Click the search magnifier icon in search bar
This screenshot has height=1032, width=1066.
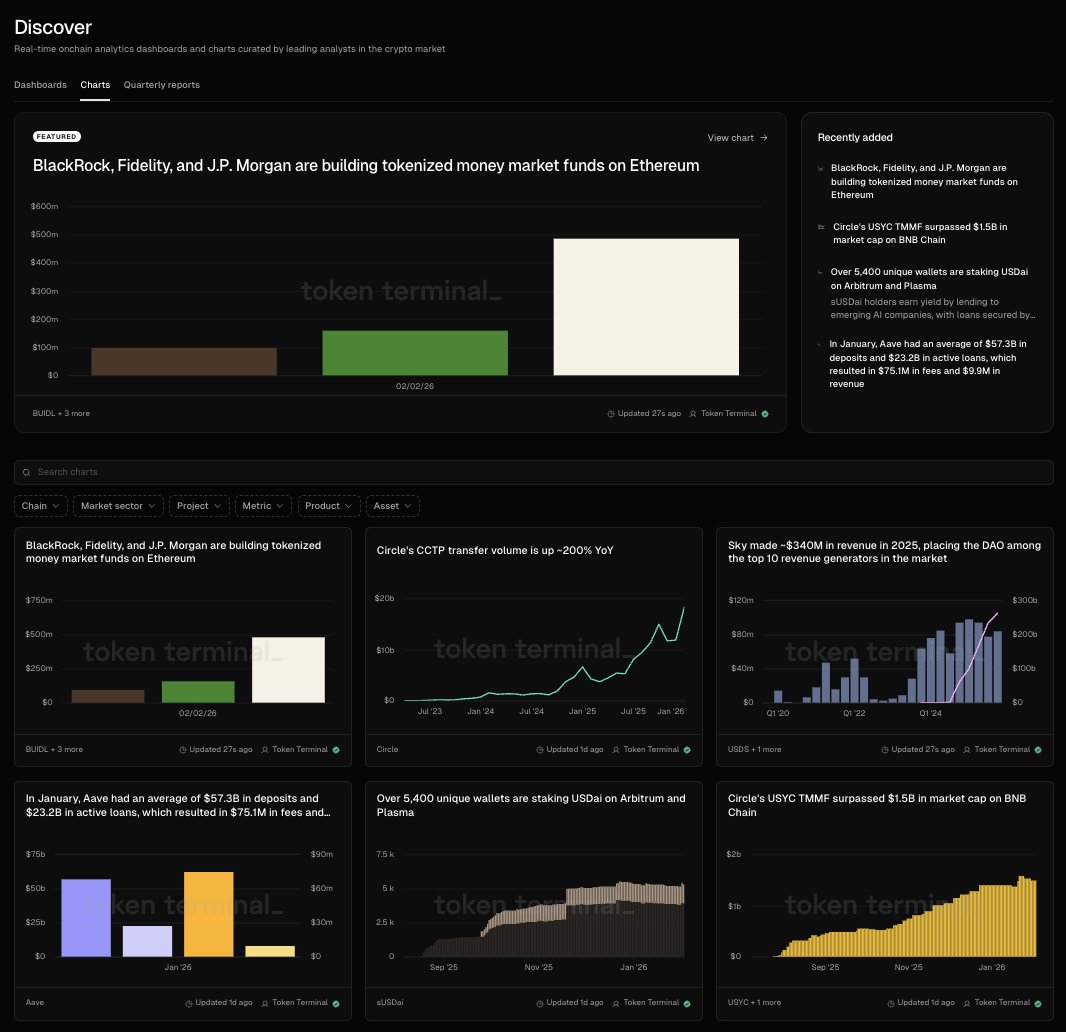point(26,472)
